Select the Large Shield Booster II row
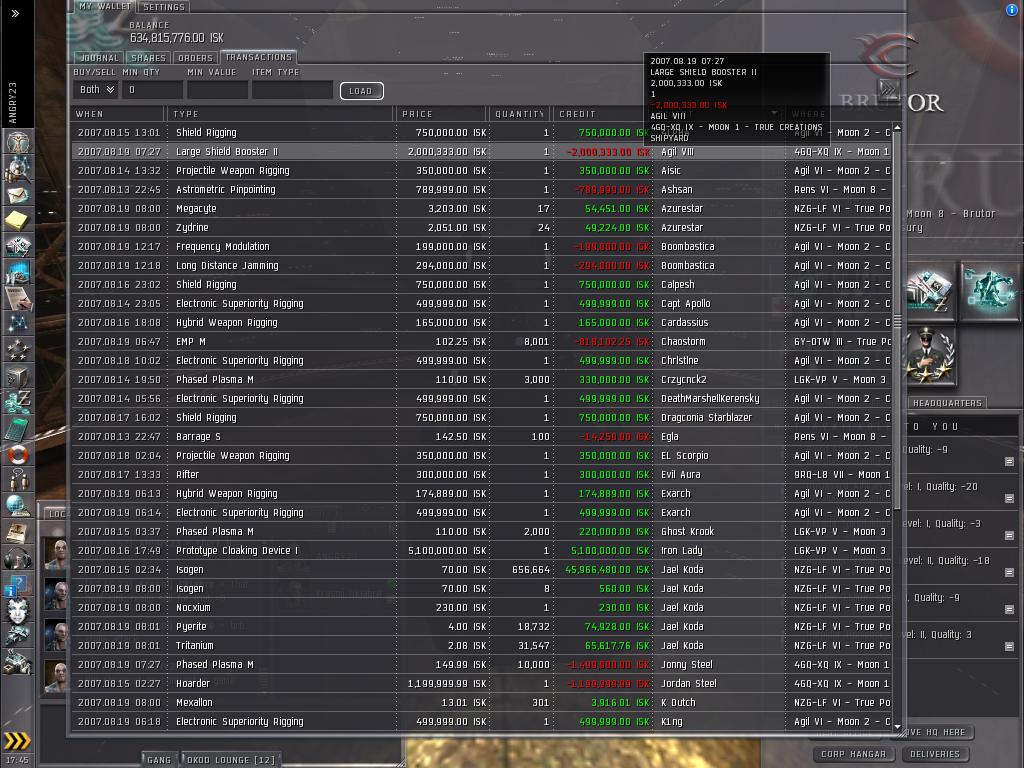1024x768 pixels. [482, 152]
